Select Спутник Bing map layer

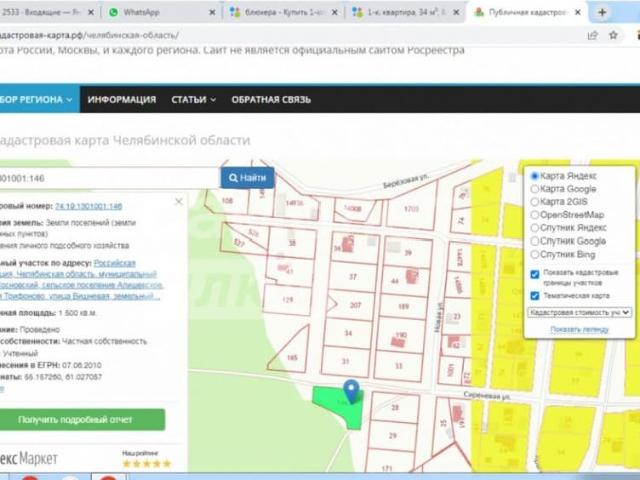[535, 254]
